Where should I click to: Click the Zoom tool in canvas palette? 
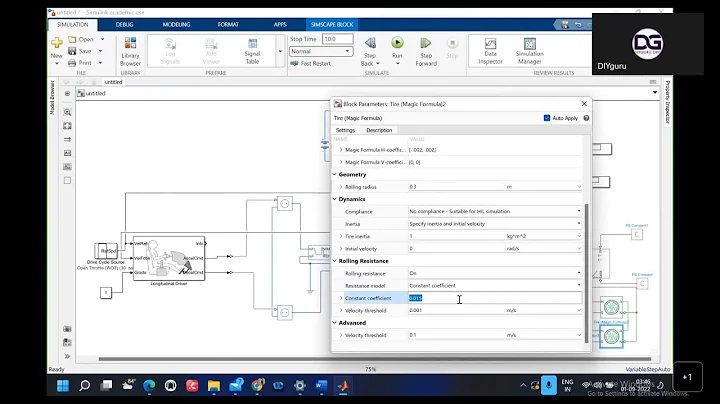click(68, 112)
